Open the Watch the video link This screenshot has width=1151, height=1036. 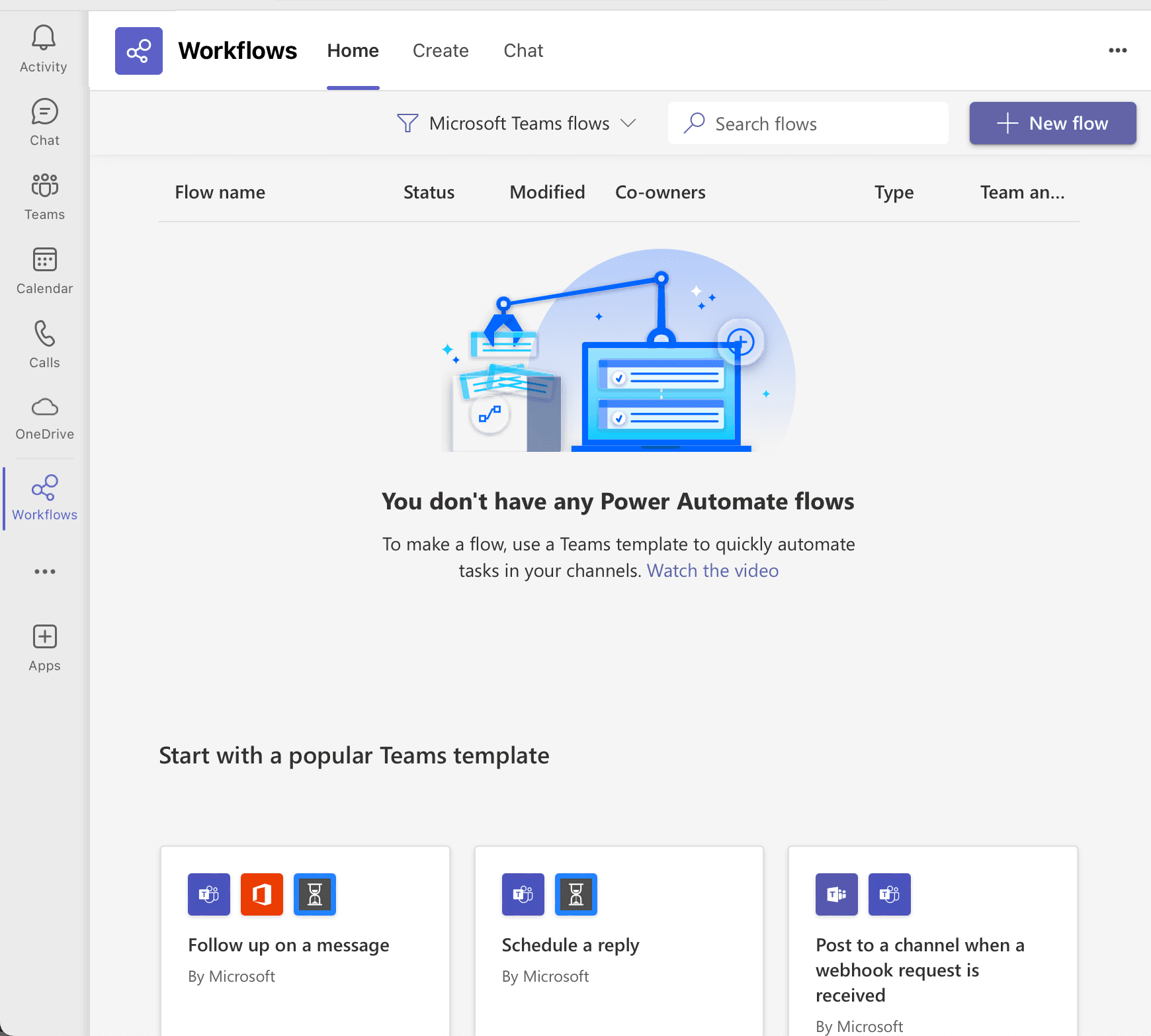[712, 570]
